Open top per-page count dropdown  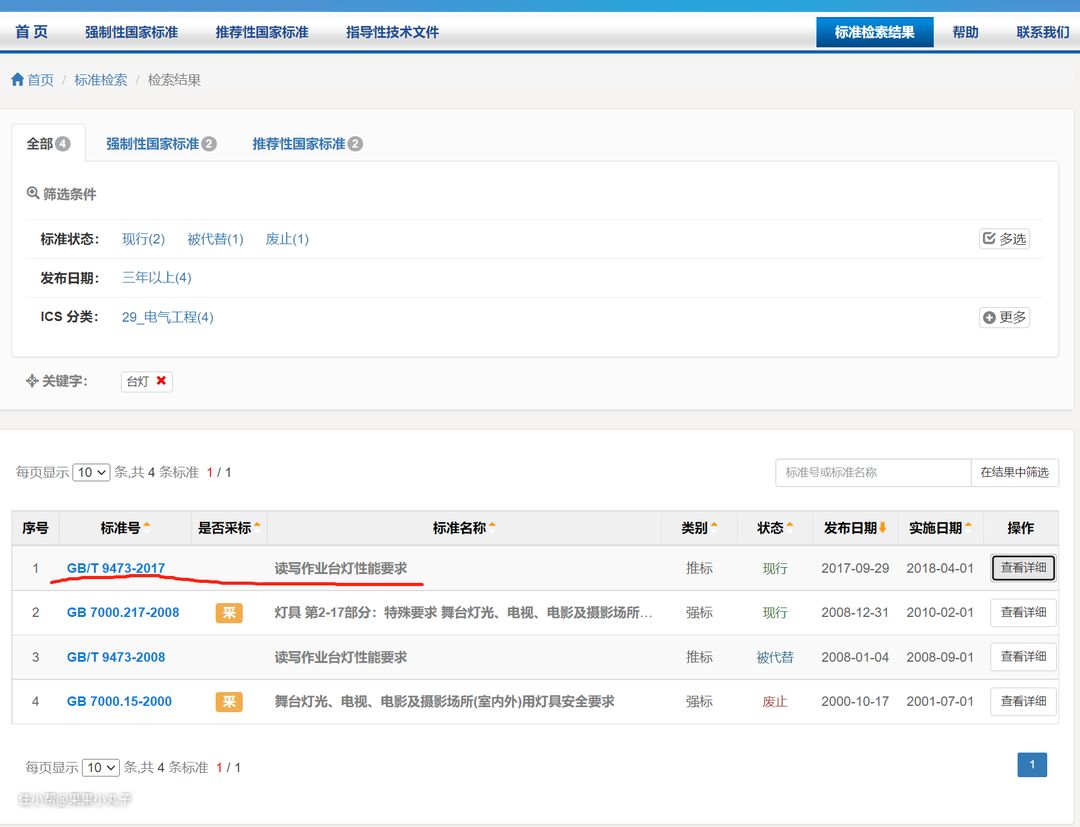click(91, 472)
